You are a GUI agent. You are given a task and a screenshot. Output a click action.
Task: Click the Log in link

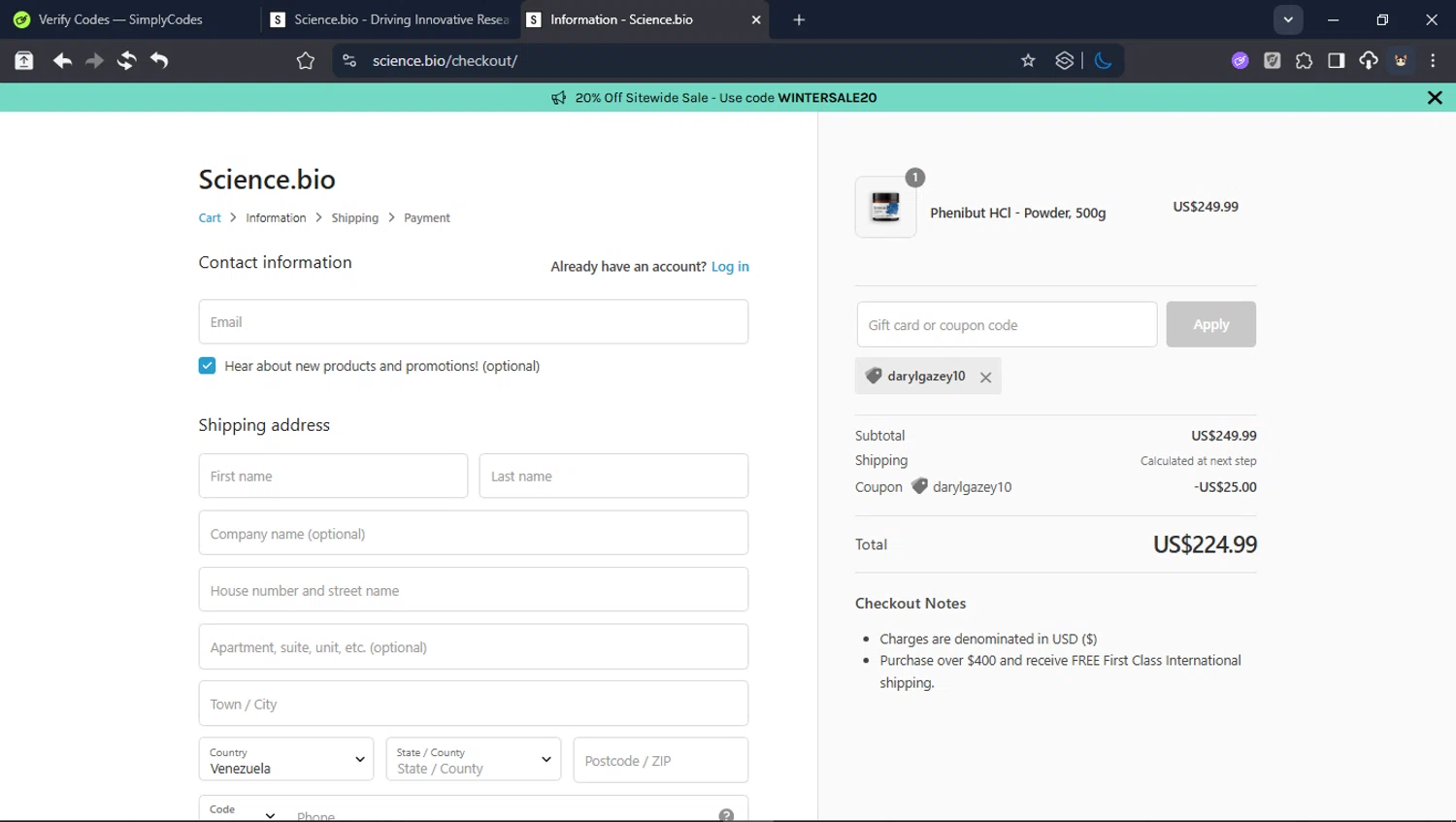(730, 267)
